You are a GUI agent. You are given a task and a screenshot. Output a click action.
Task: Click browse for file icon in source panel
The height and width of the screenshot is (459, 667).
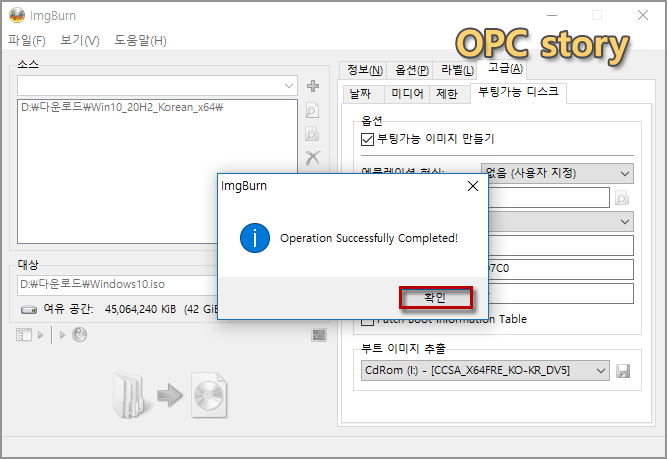(x=313, y=111)
